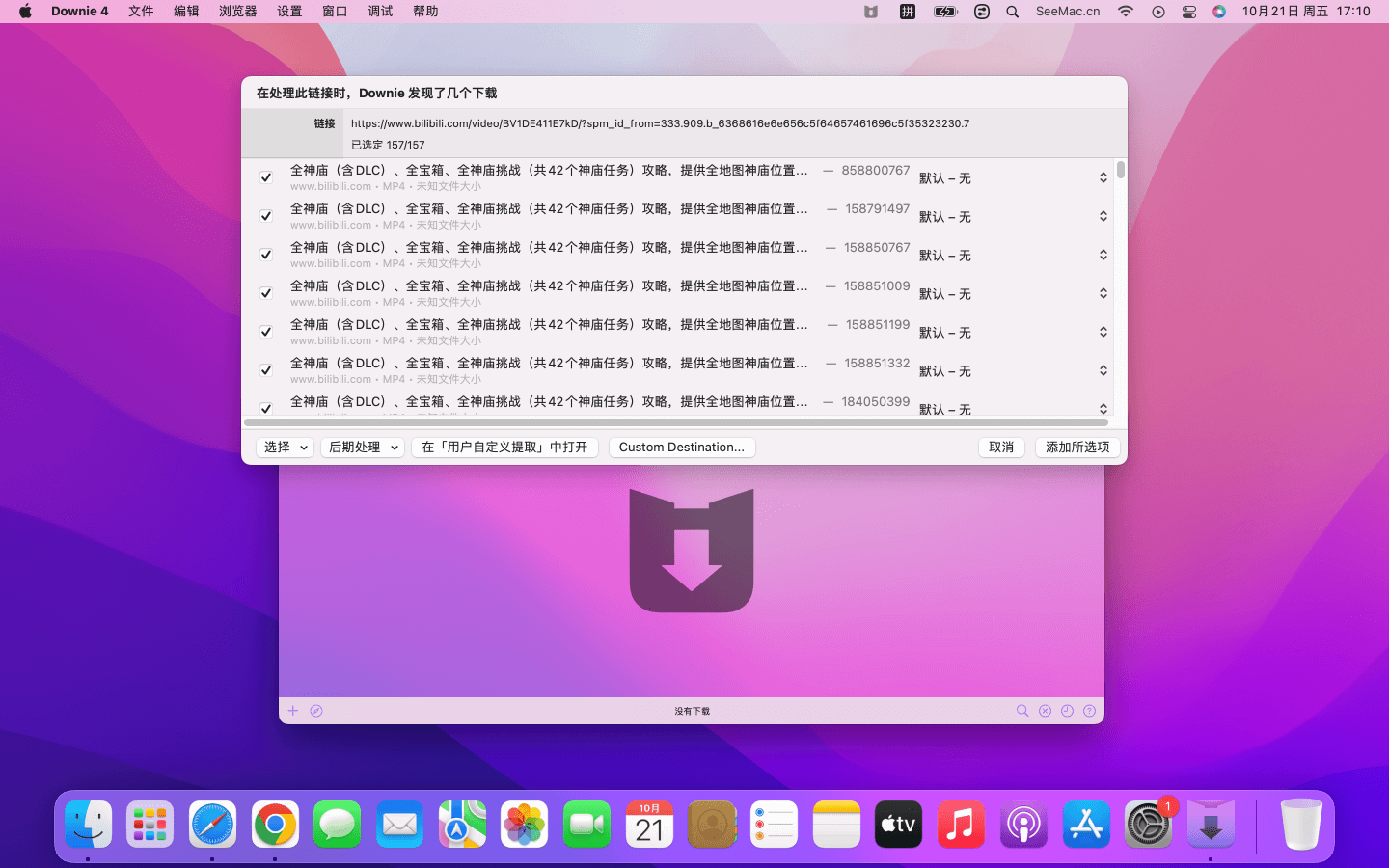
Task: Click the search magnifier icon in Downie window
Action: click(x=1022, y=711)
